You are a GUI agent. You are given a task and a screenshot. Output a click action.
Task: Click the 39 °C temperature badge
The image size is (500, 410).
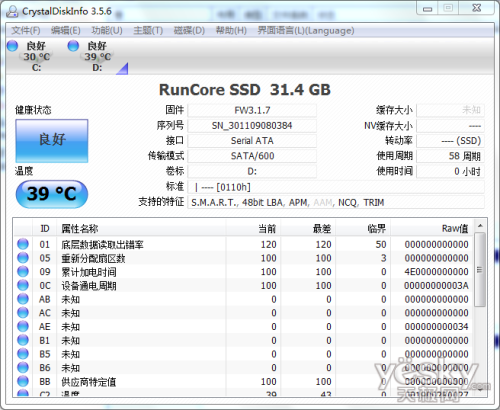(52, 194)
